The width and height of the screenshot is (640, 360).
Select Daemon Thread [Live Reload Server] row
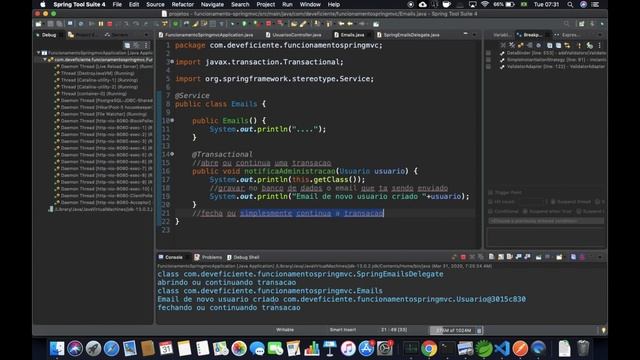click(x=104, y=67)
